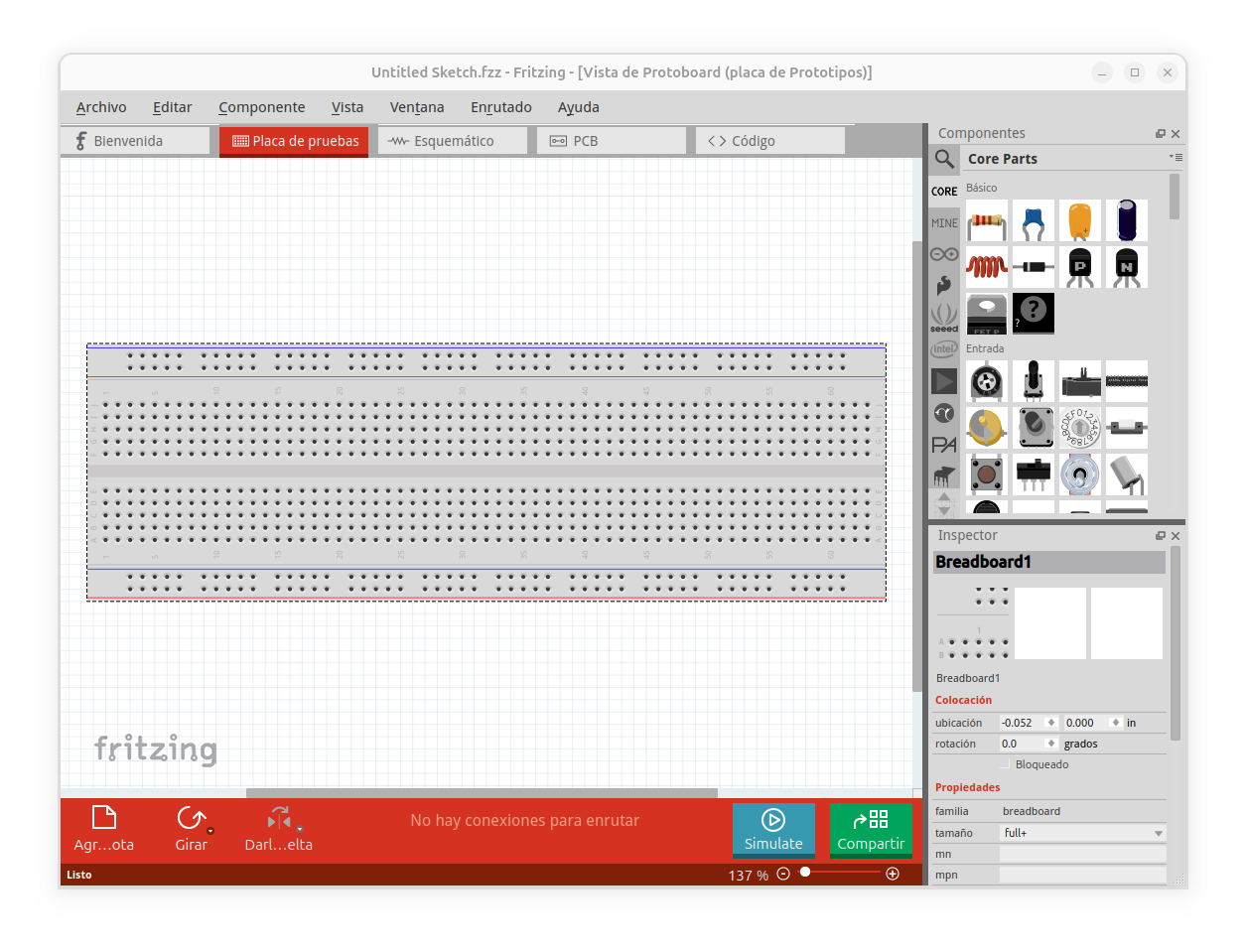The width and height of the screenshot is (1246, 952).
Task: Pick the black slide switch part
Action: click(1033, 475)
